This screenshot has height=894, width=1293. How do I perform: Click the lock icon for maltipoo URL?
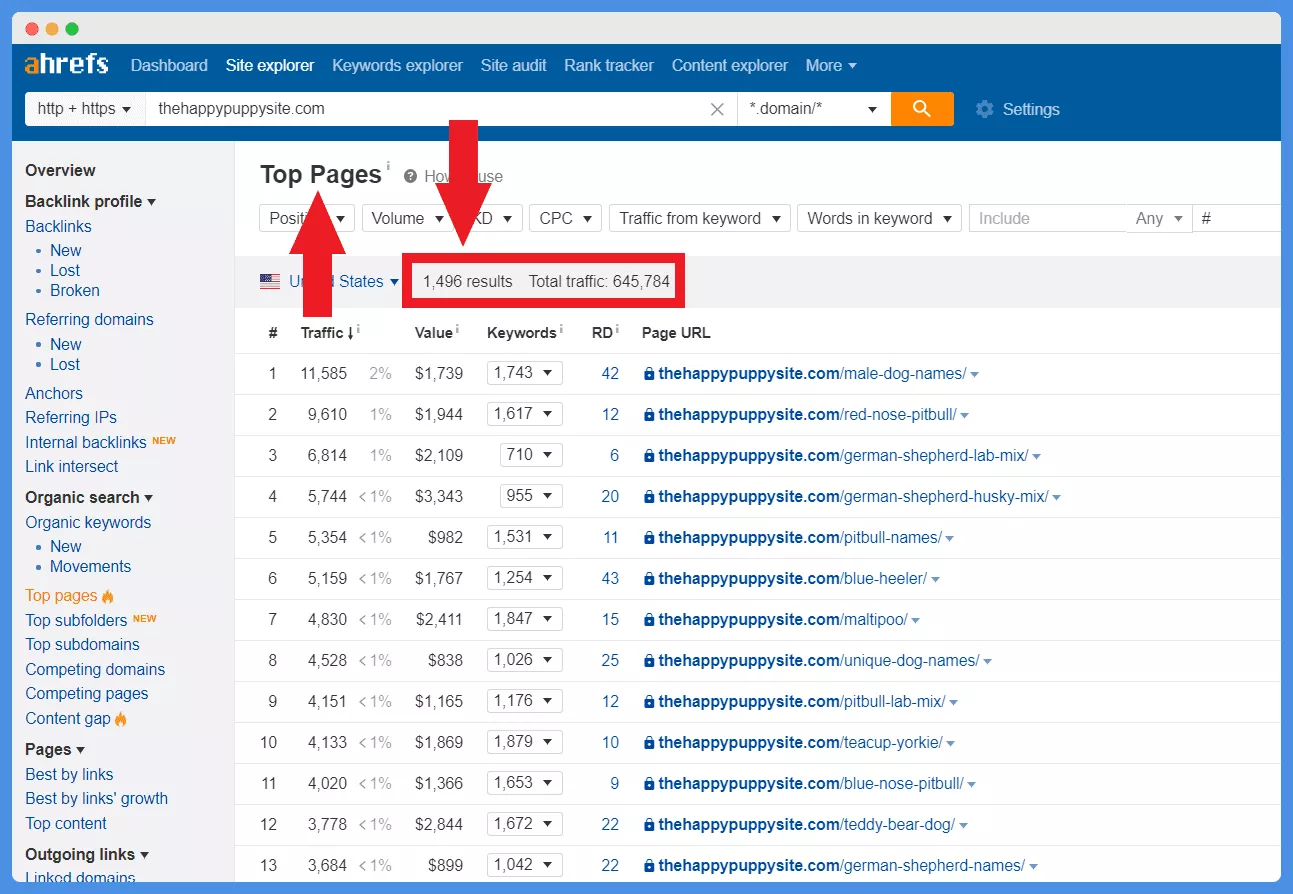pos(649,620)
